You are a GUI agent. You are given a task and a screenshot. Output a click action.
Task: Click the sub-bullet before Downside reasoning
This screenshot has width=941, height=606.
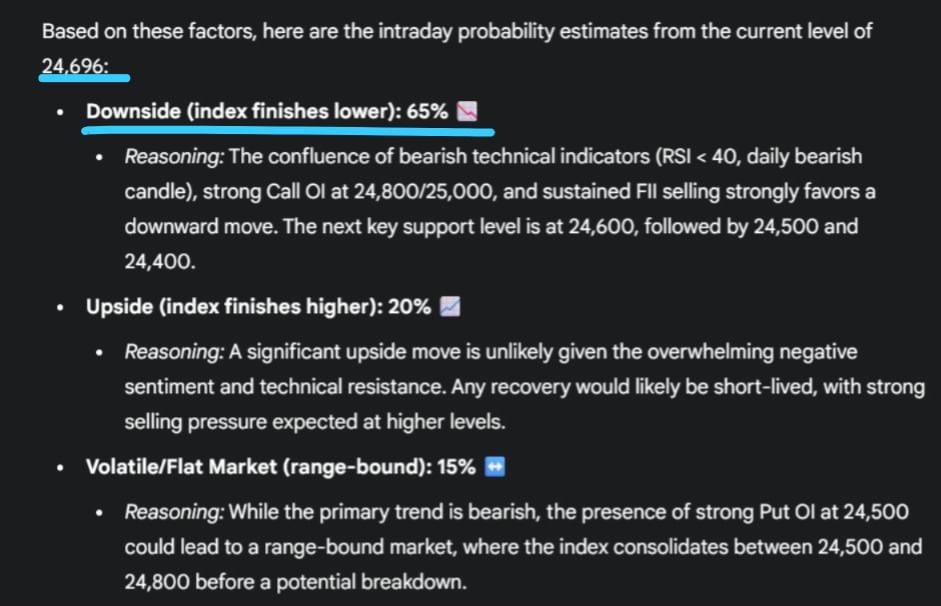pyautogui.click(x=101, y=158)
